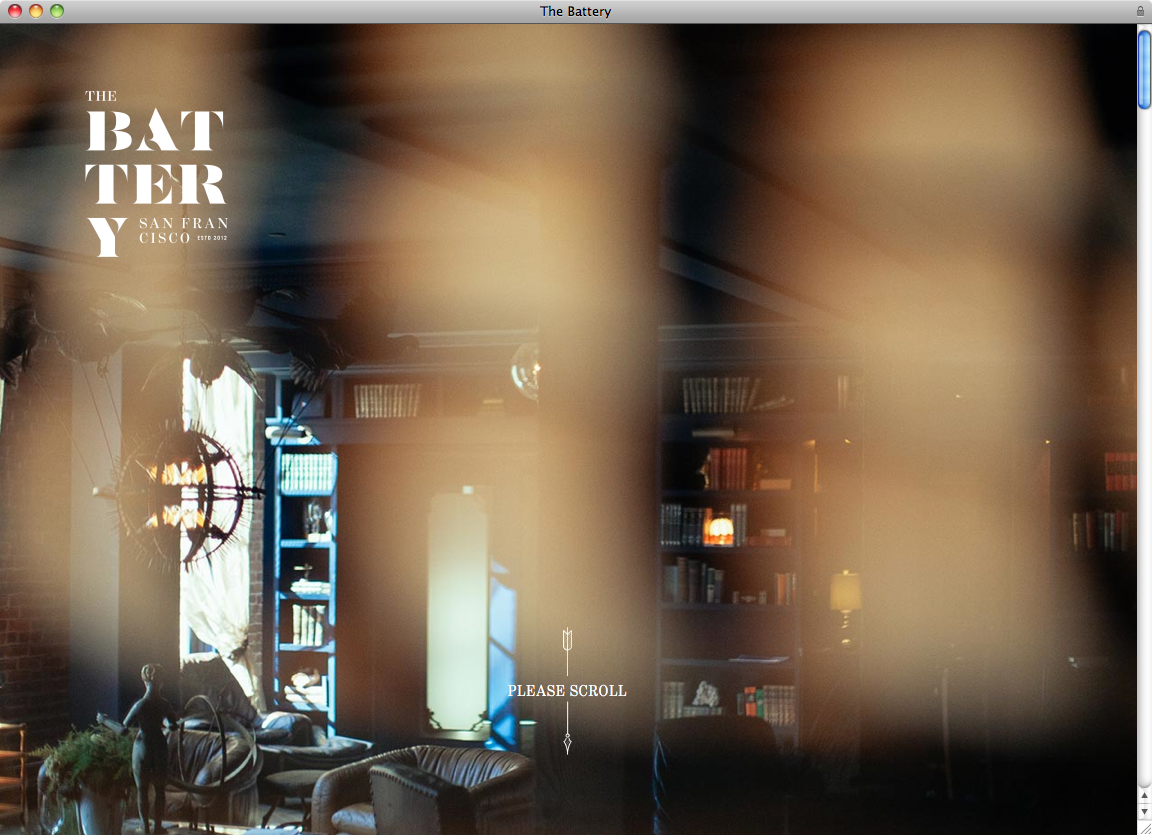Click the glowing spherical chandelier in the photo
Screen dimensions: 1152x835
click(x=182, y=493)
